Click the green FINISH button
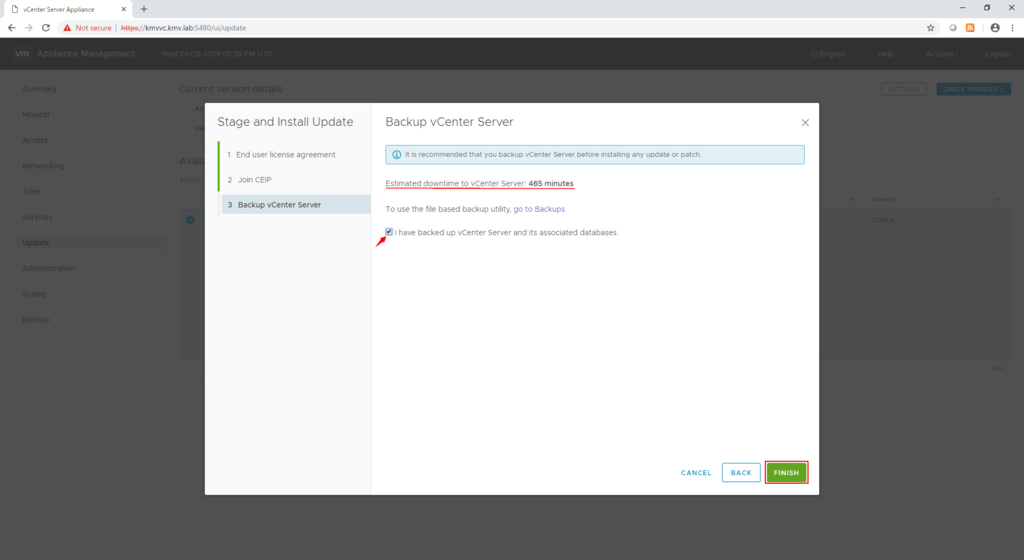Screen dimensions: 1024x560 [786, 473]
